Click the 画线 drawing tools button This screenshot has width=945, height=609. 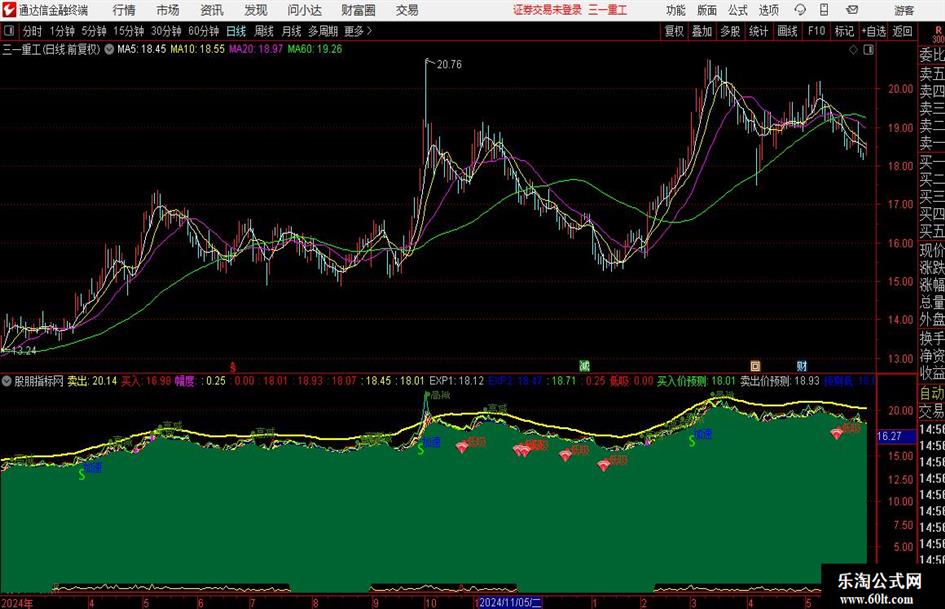pyautogui.click(x=787, y=31)
